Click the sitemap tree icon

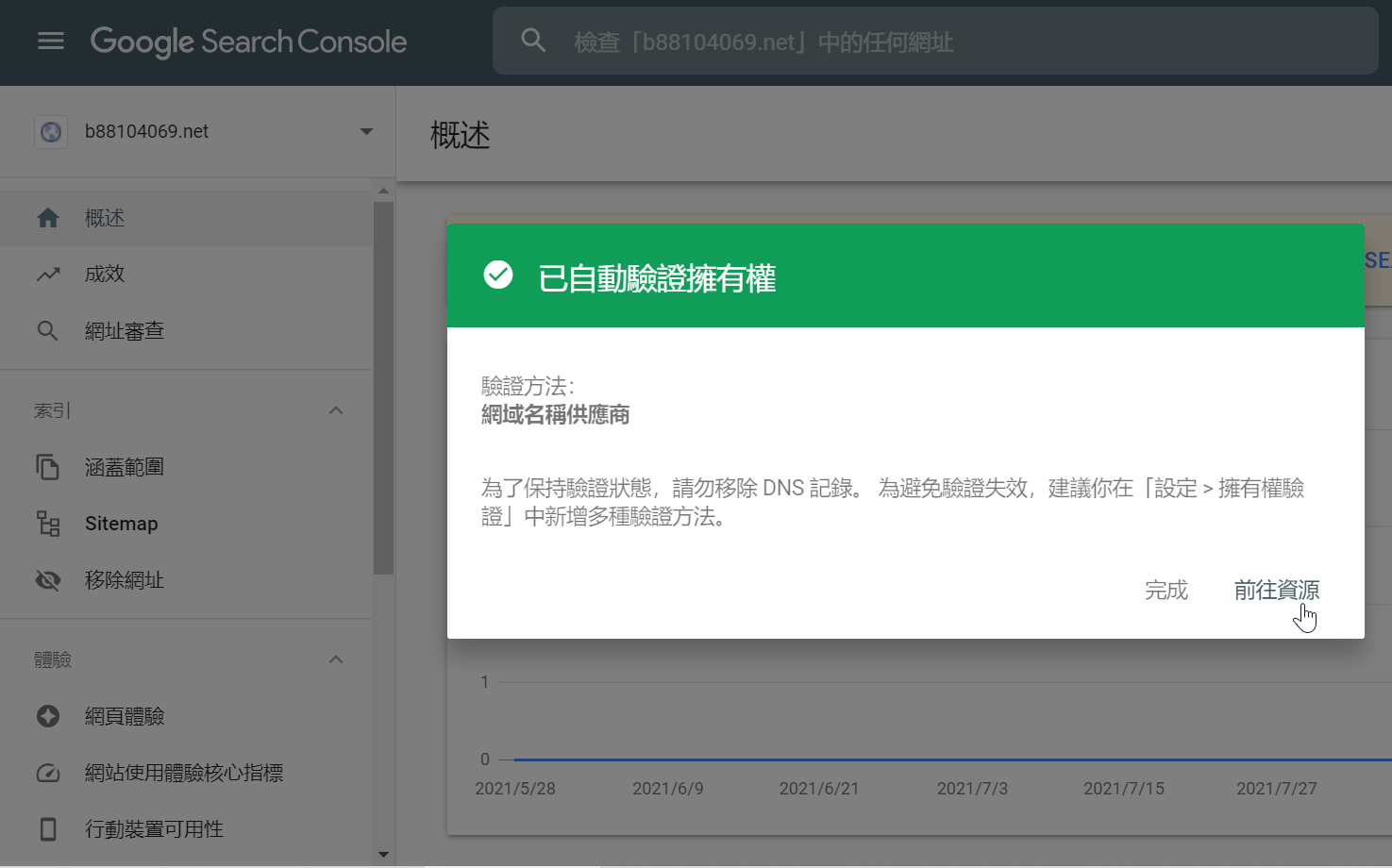(x=48, y=524)
